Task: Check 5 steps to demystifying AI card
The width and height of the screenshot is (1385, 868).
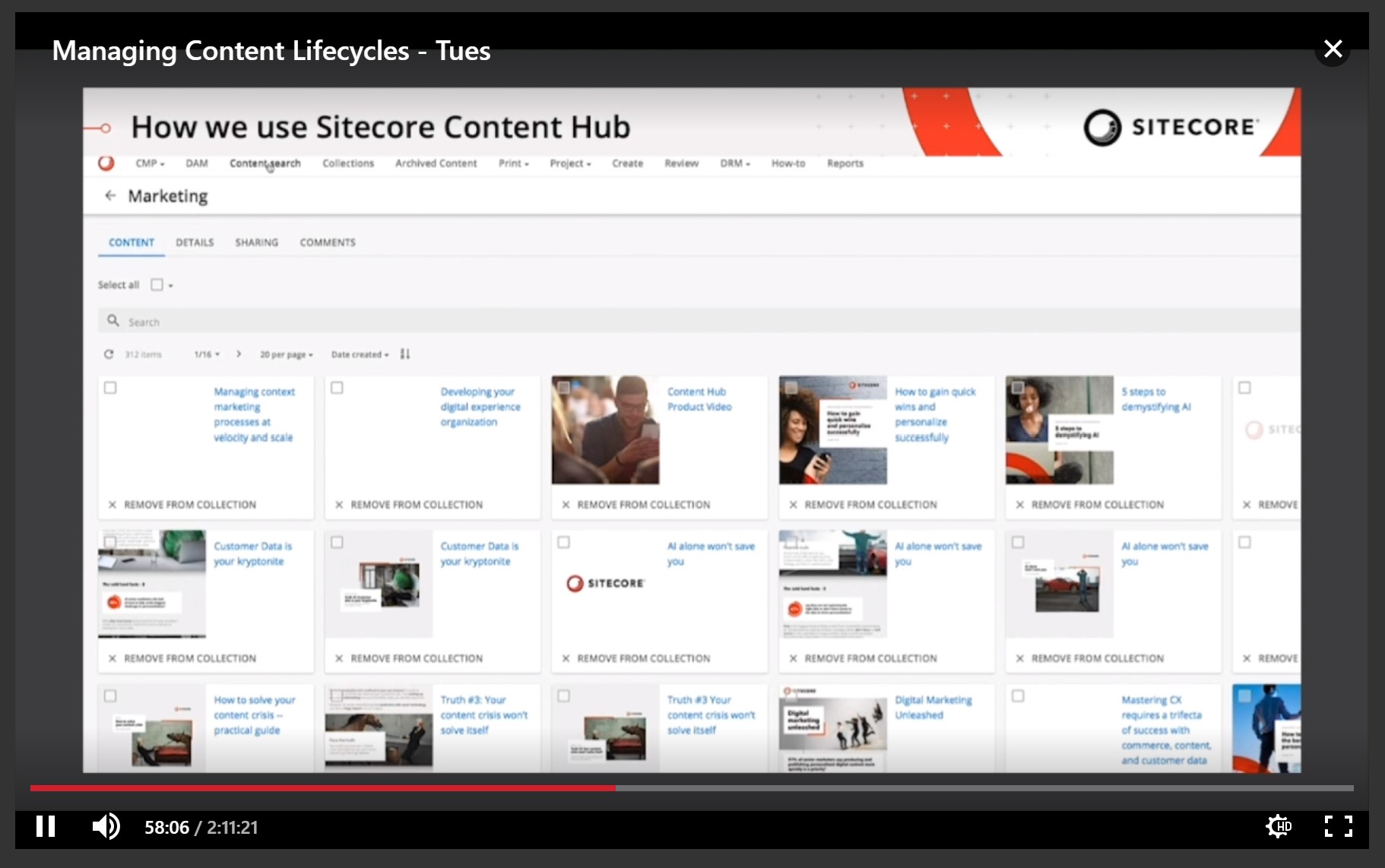Action: click(x=1018, y=388)
